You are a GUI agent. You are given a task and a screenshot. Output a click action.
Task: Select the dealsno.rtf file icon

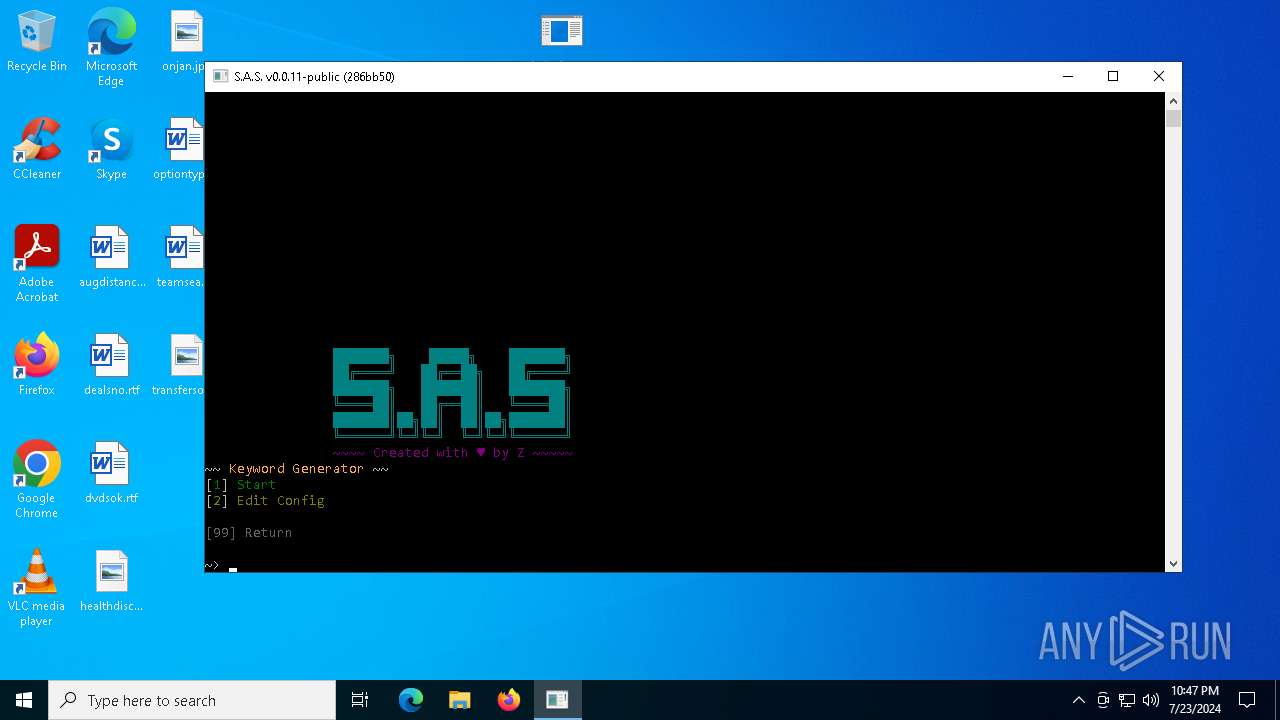[x=111, y=366]
